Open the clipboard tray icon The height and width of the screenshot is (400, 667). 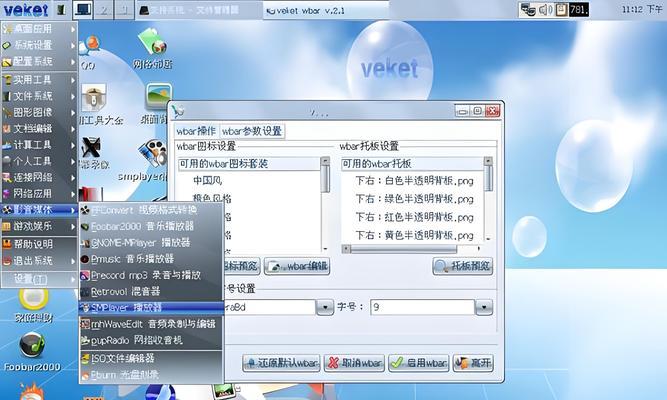[561, 9]
